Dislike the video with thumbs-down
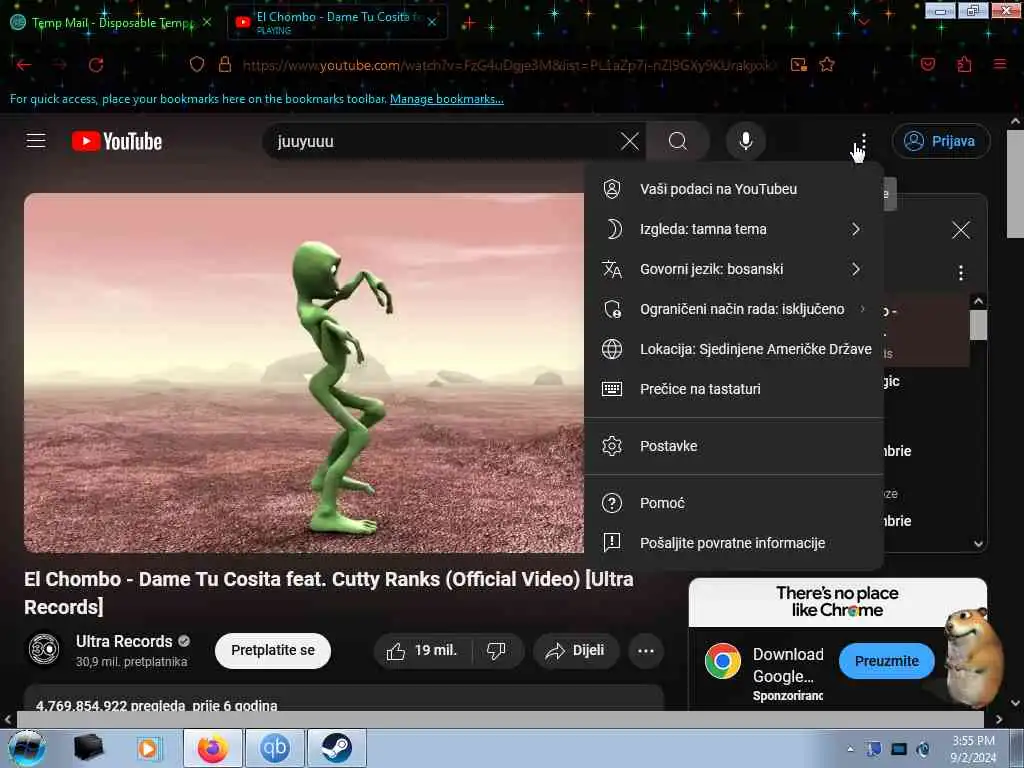Viewport: 1024px width, 768px height. pyautogui.click(x=497, y=650)
